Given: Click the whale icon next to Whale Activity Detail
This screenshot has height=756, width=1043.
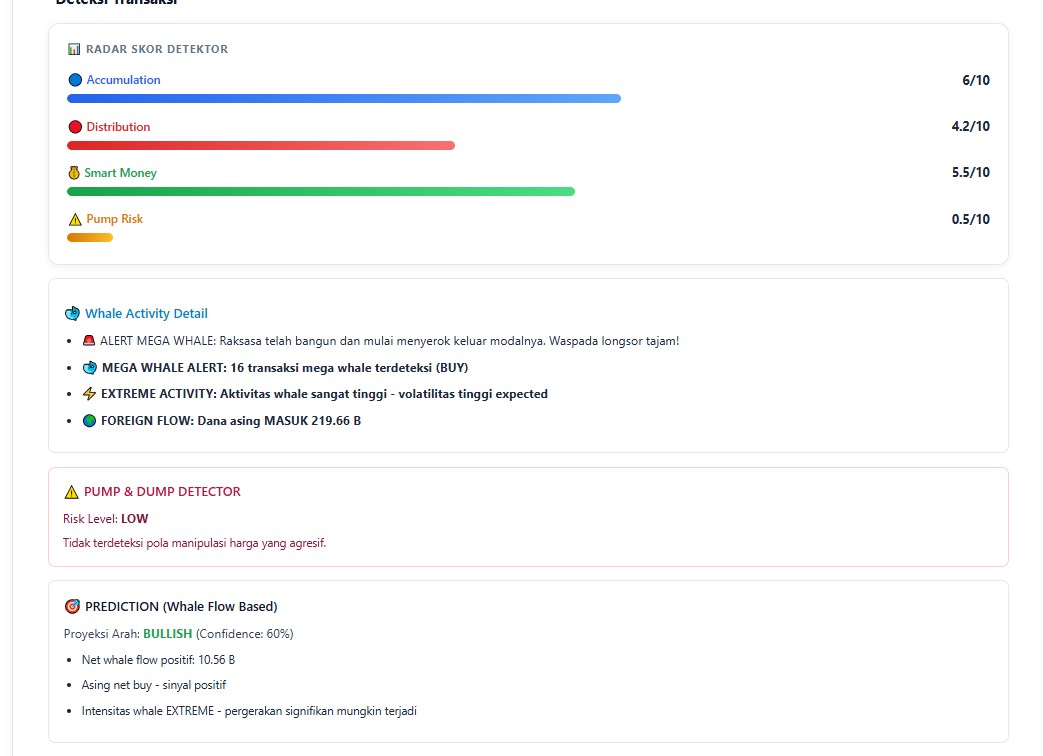Looking at the screenshot, I should click(x=72, y=313).
